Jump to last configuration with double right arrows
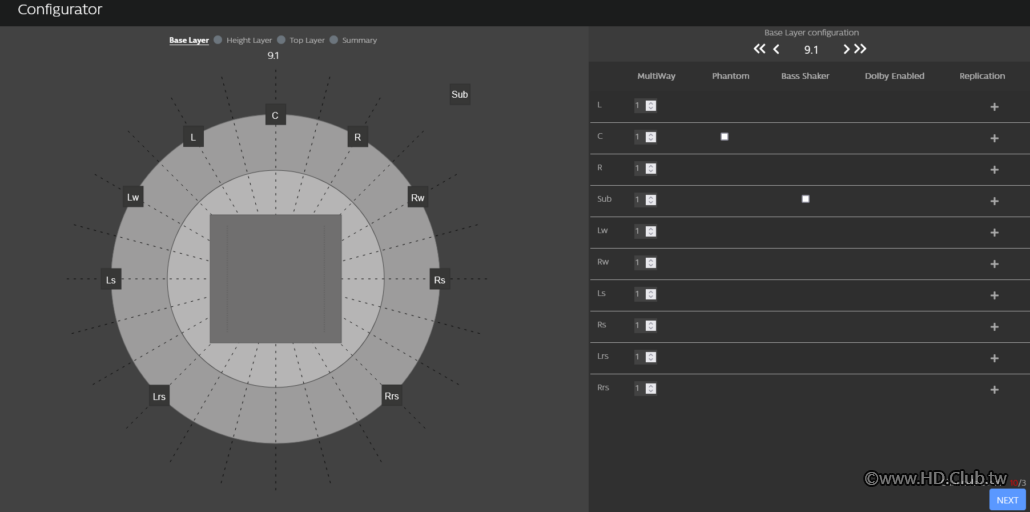This screenshot has height=512, width=1030. (x=860, y=49)
